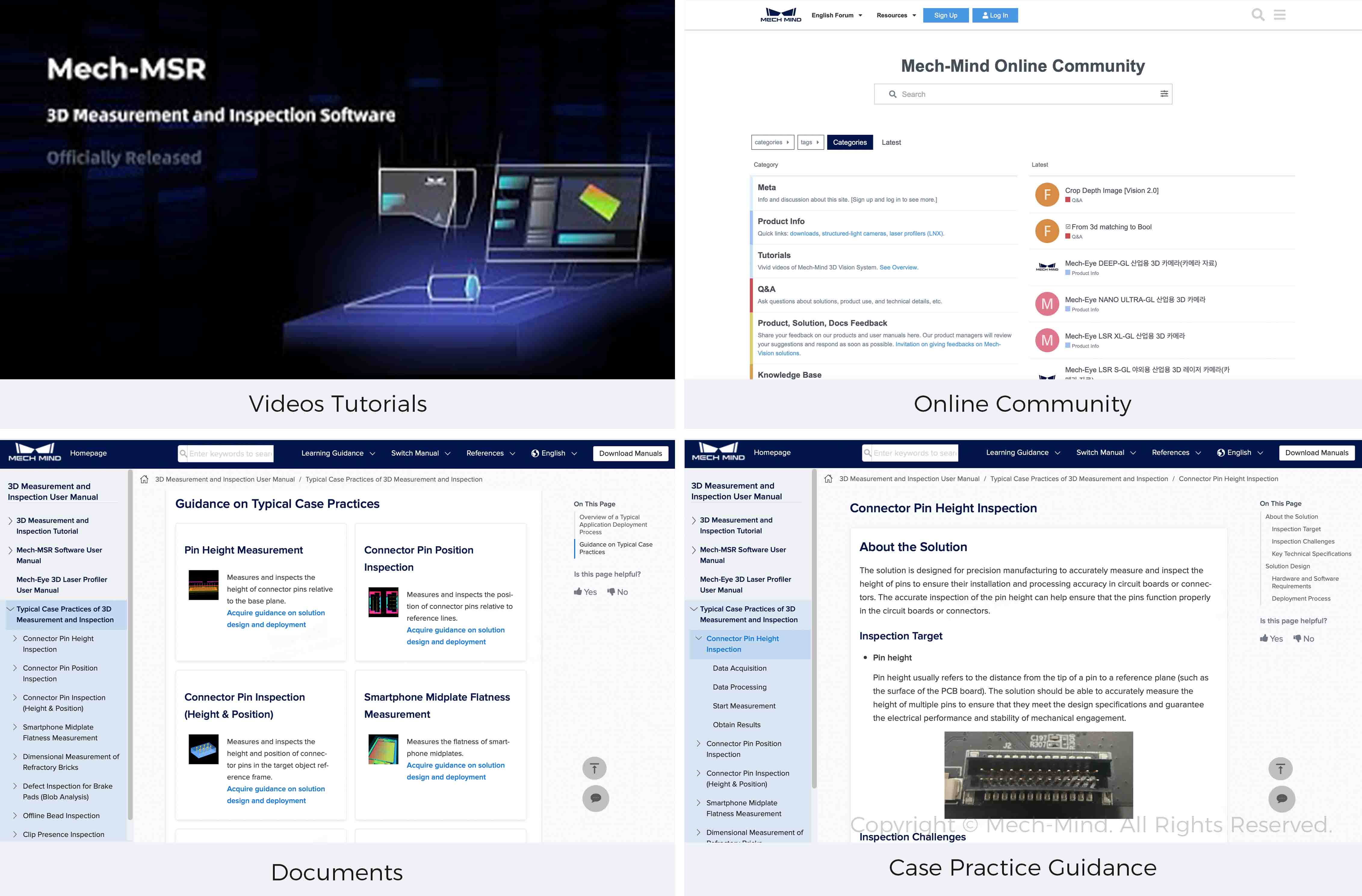The height and width of the screenshot is (896, 1362).
Task: Click keyword search field in Documents panel header
Action: coord(225,454)
